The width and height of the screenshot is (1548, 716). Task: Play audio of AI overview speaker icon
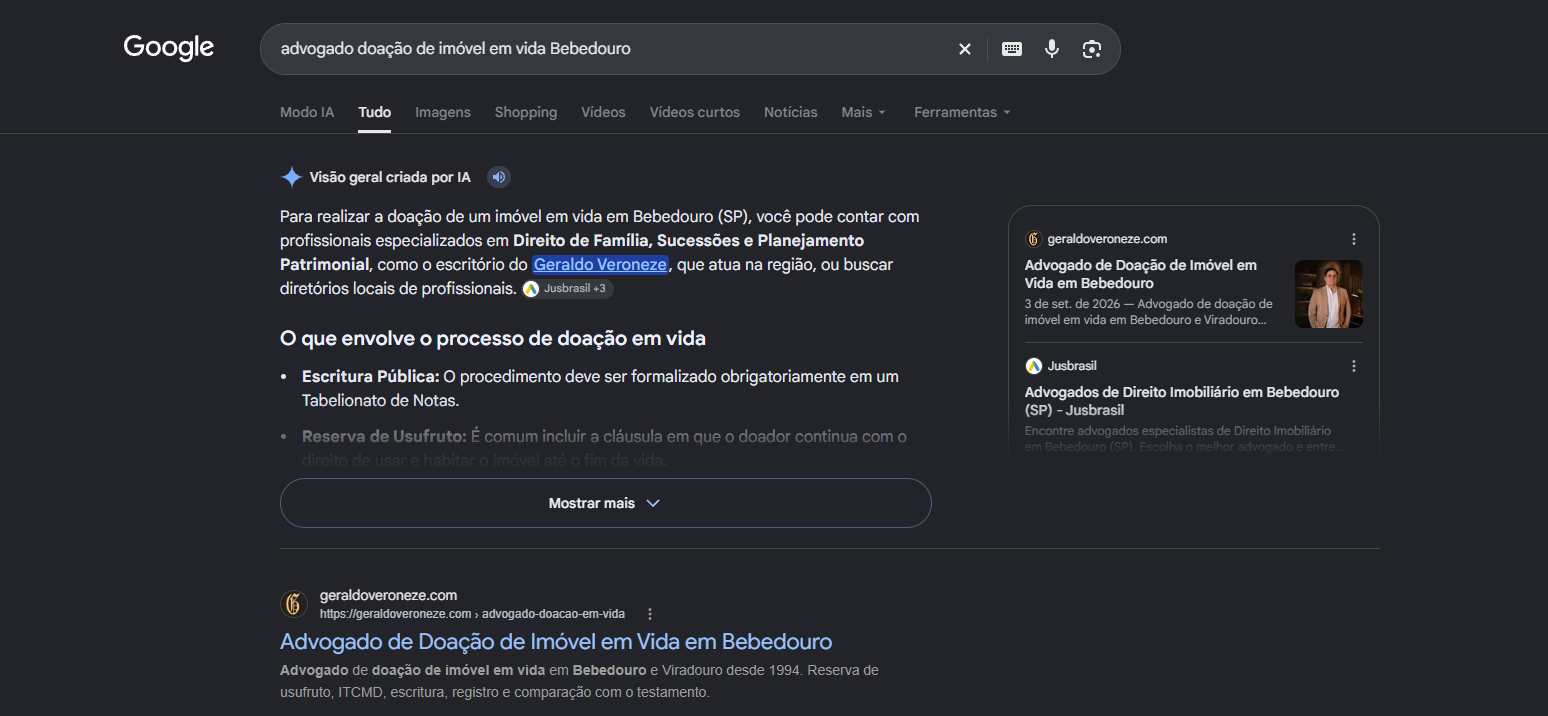(x=499, y=177)
